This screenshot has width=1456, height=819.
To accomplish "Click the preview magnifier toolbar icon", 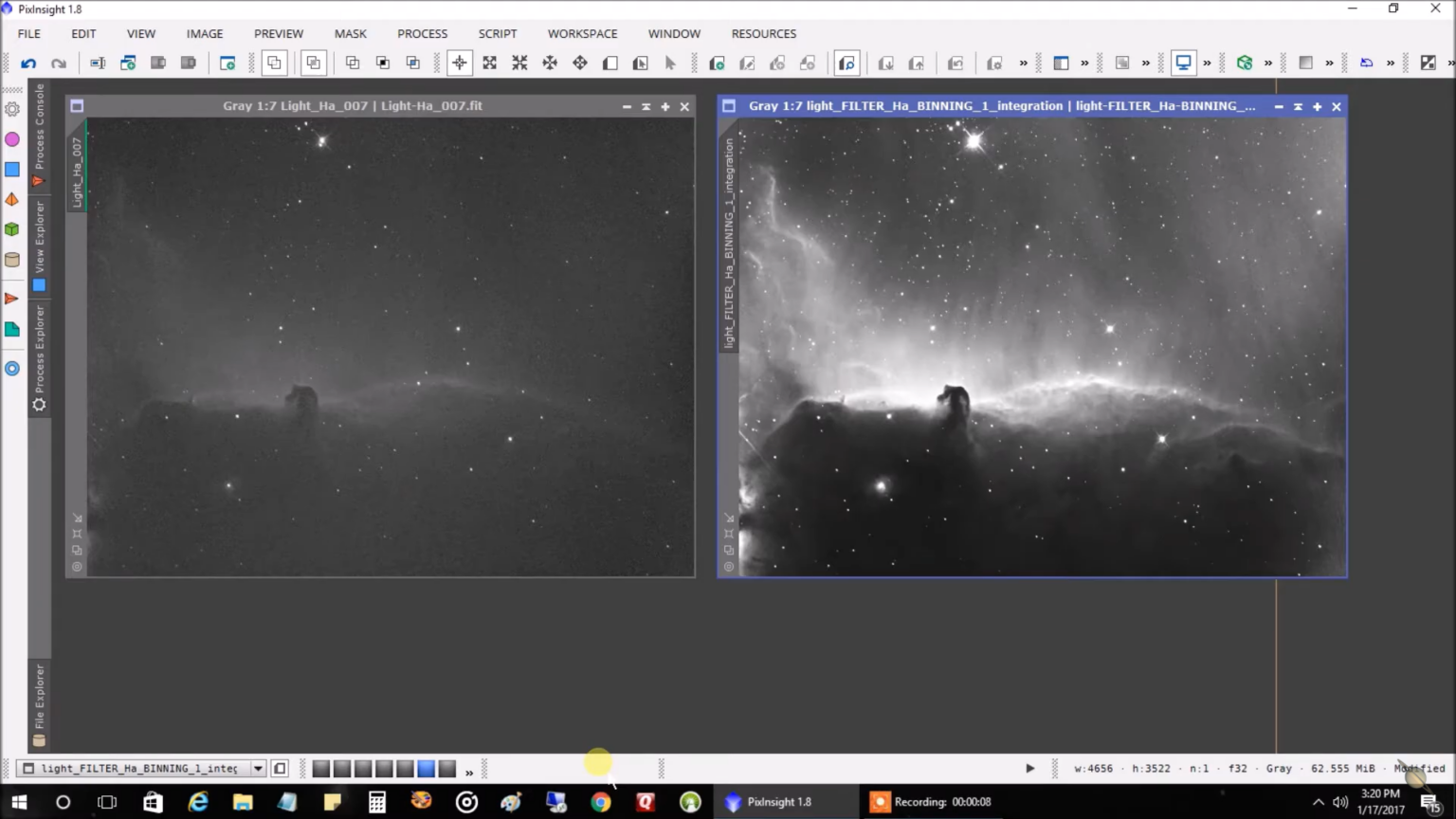I will (846, 64).
